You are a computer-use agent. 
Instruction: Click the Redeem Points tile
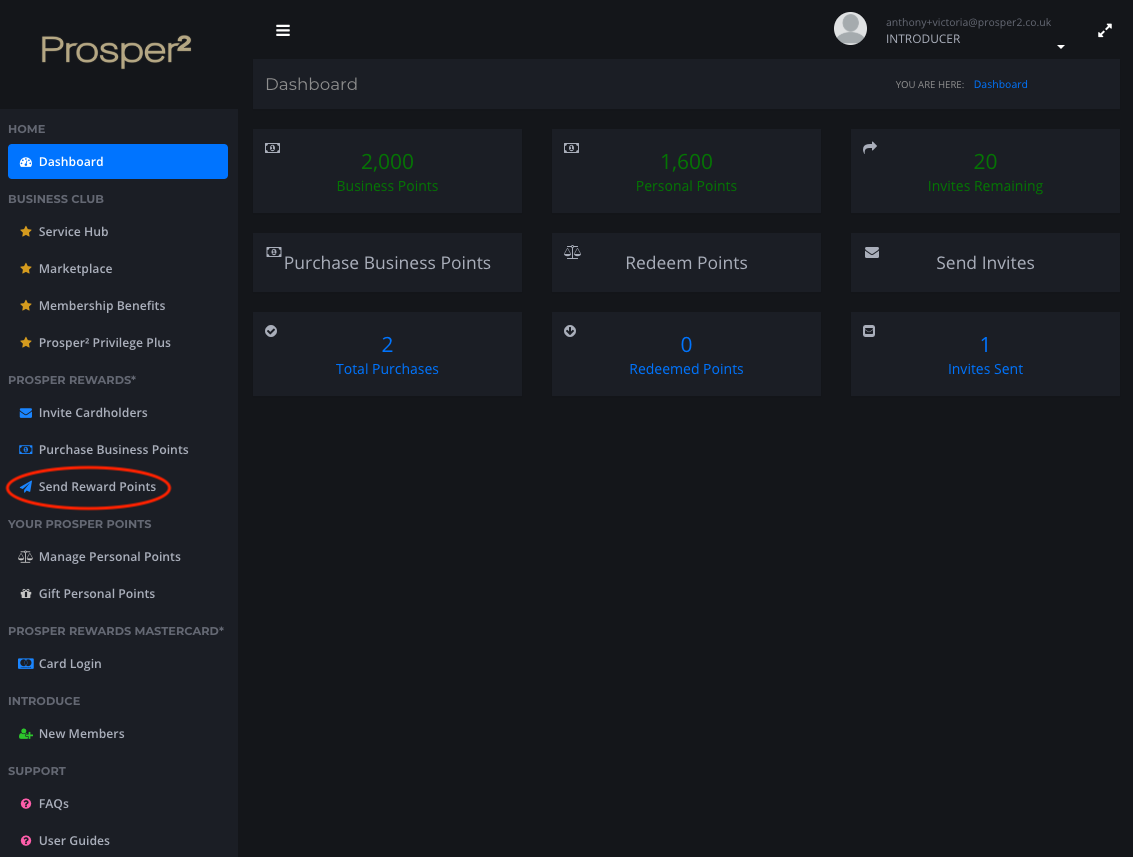(x=686, y=262)
